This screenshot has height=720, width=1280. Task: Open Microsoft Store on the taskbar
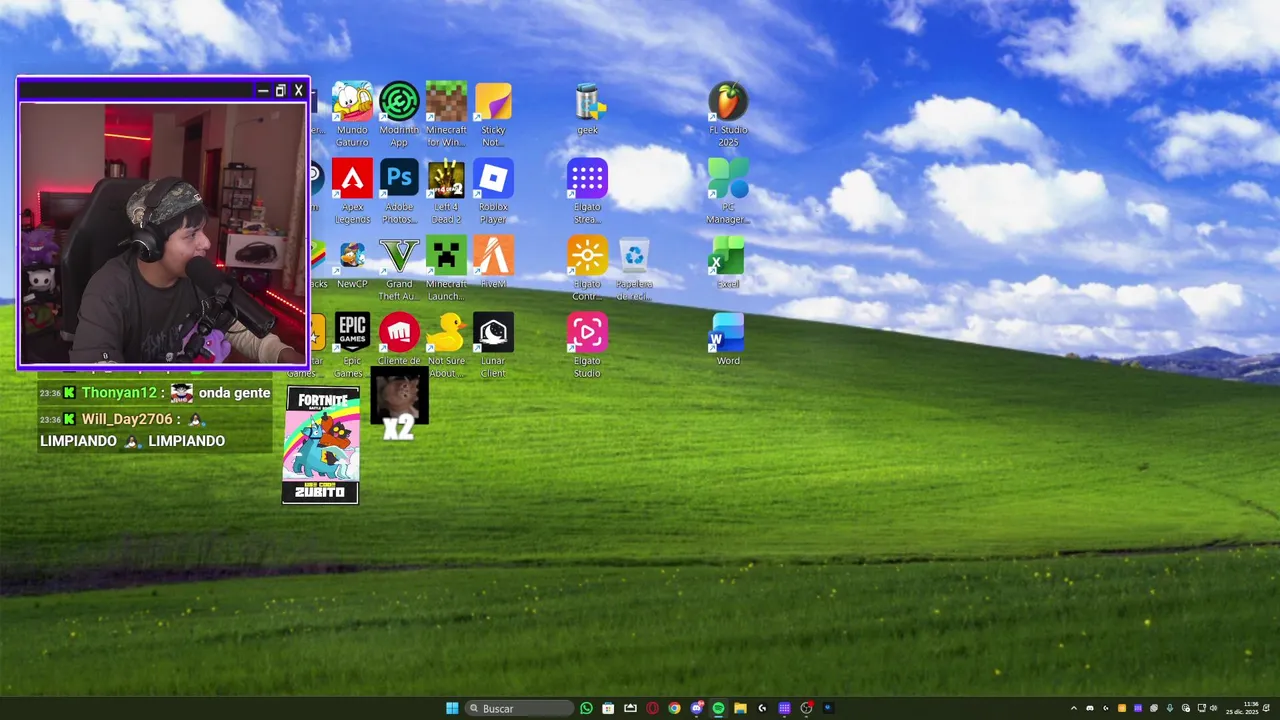point(608,708)
